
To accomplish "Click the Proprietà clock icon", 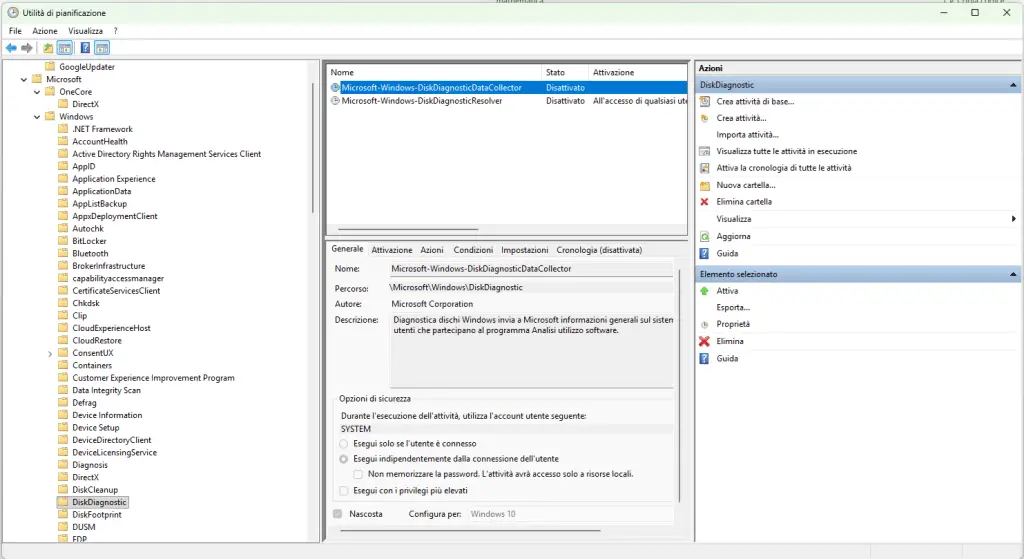I will point(705,325).
